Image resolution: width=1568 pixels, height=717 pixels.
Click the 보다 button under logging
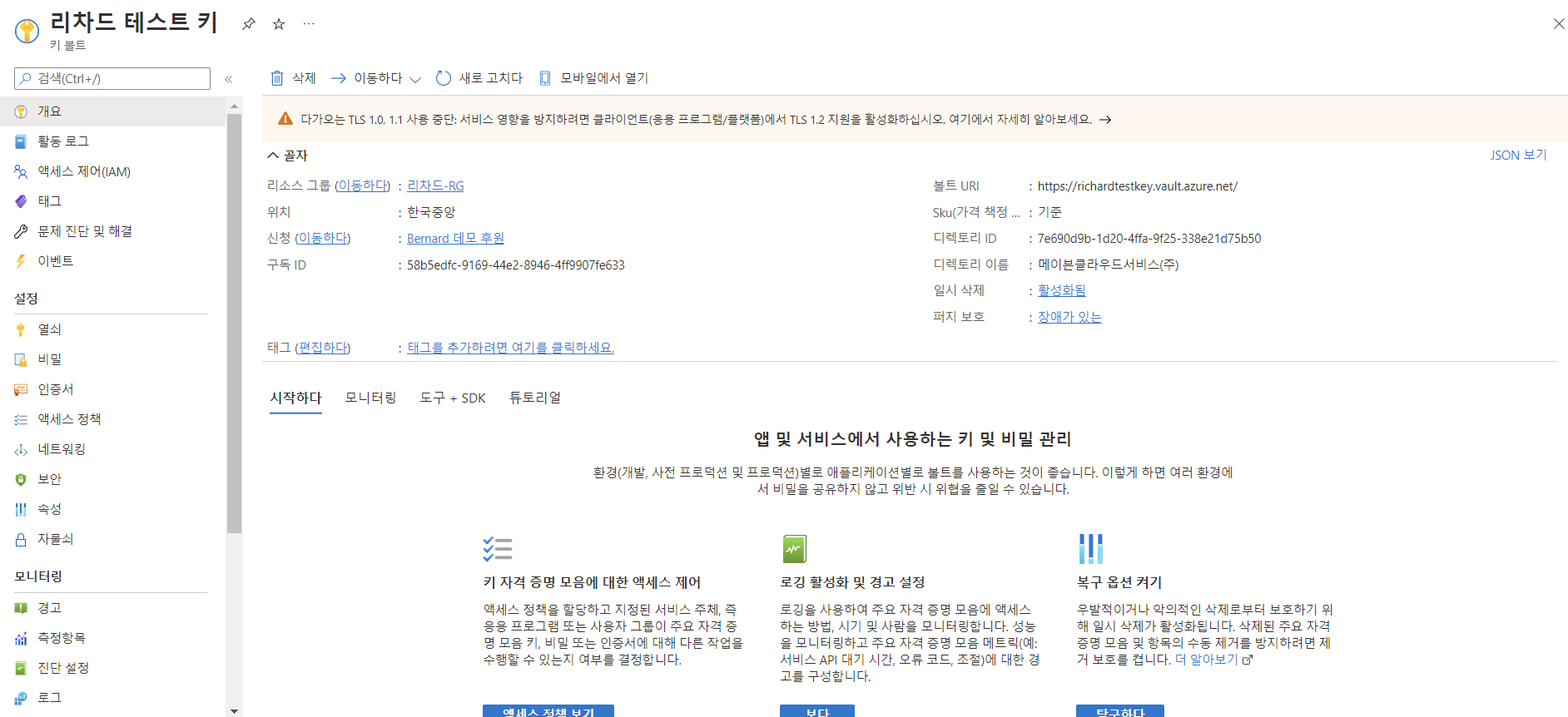[817, 711]
